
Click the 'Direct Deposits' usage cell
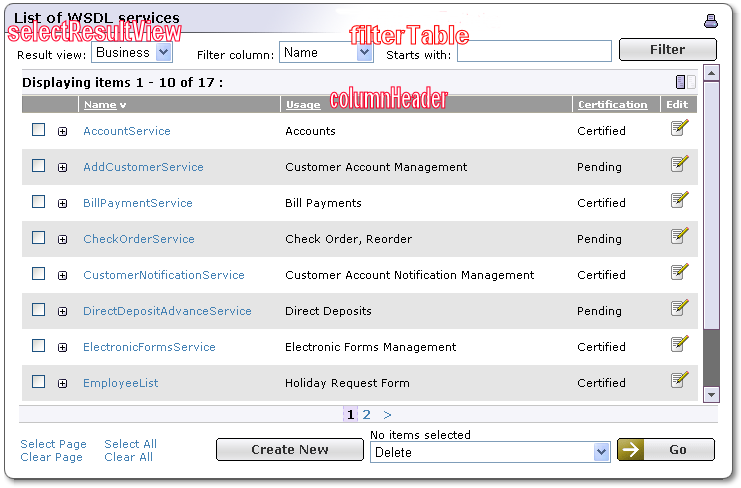tap(328, 311)
